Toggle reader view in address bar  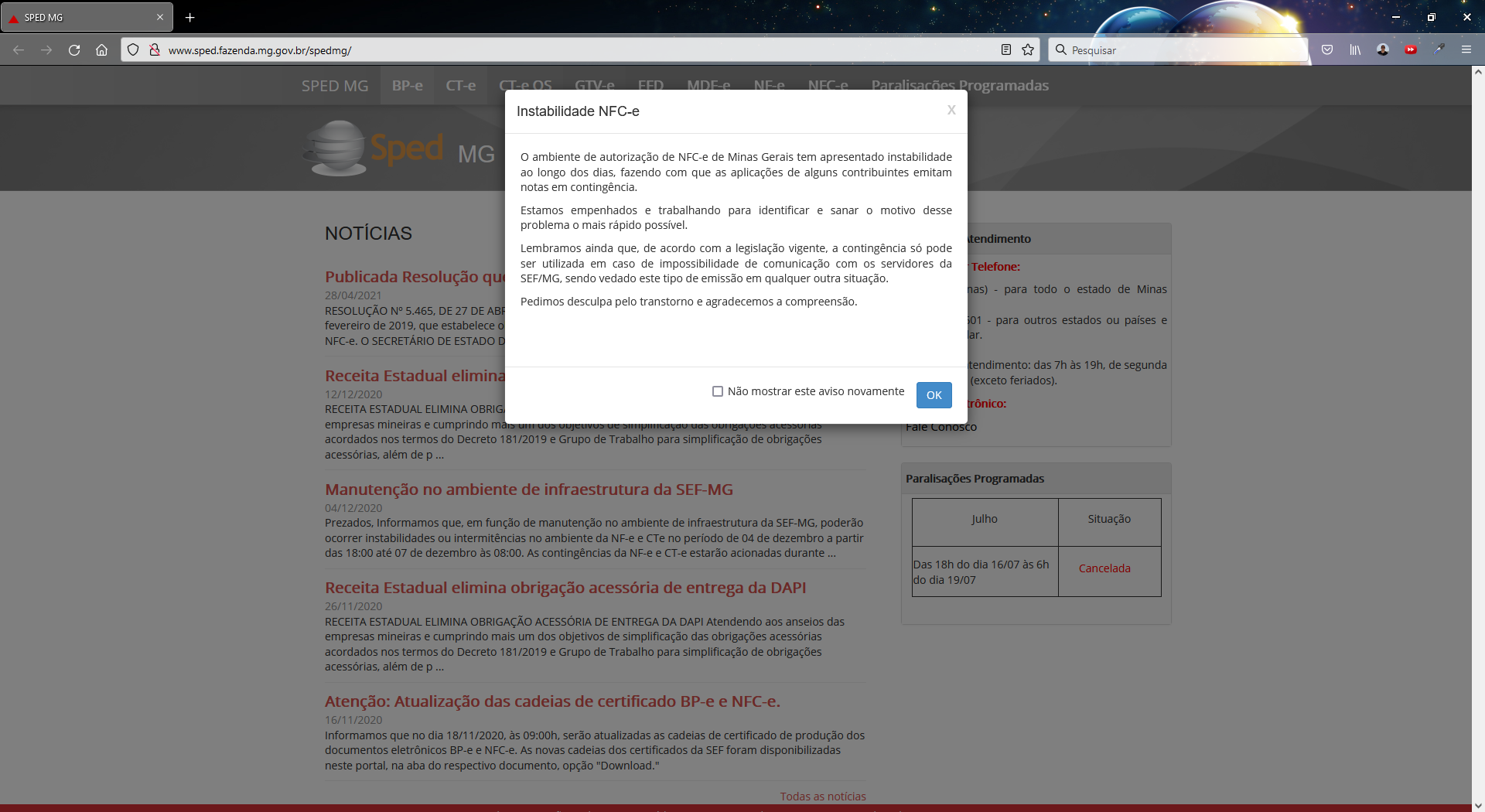point(1006,50)
